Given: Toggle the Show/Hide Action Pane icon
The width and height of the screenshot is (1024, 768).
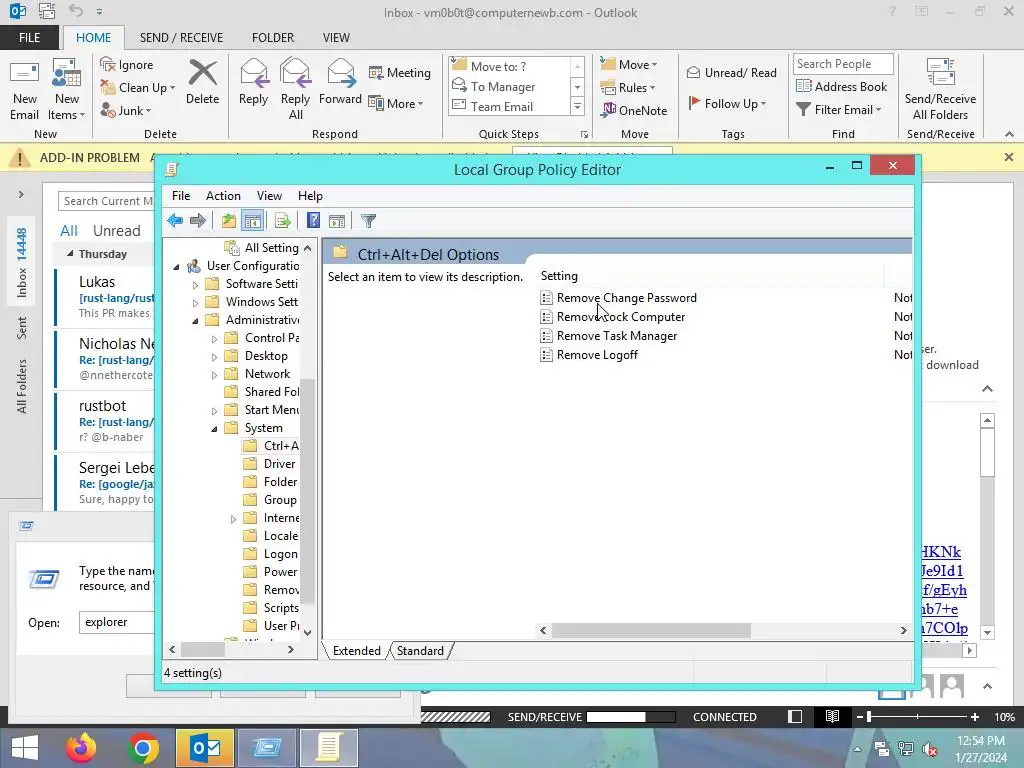Looking at the screenshot, I should pyautogui.click(x=337, y=221).
